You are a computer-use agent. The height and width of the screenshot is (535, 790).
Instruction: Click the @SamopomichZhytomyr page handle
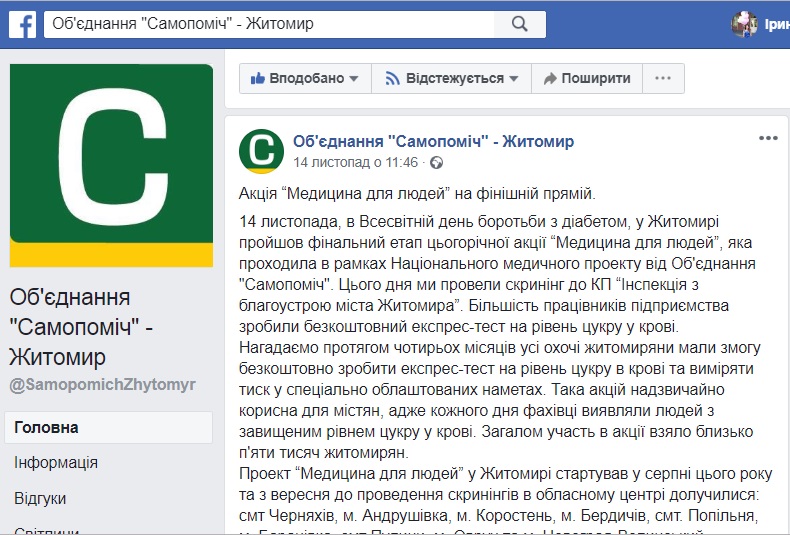point(102,385)
